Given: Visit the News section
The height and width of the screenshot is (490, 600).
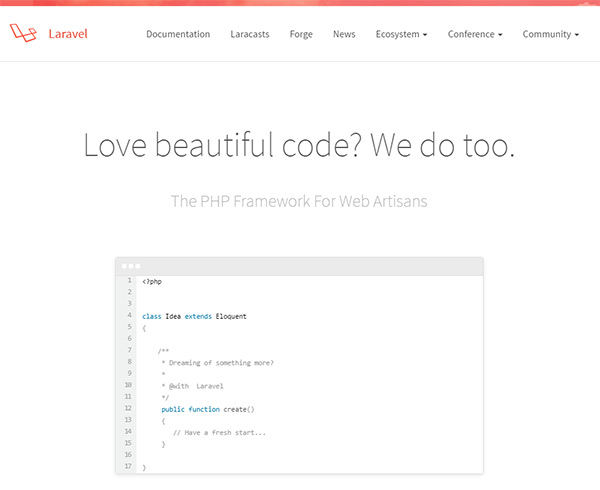Looking at the screenshot, I should tap(344, 34).
